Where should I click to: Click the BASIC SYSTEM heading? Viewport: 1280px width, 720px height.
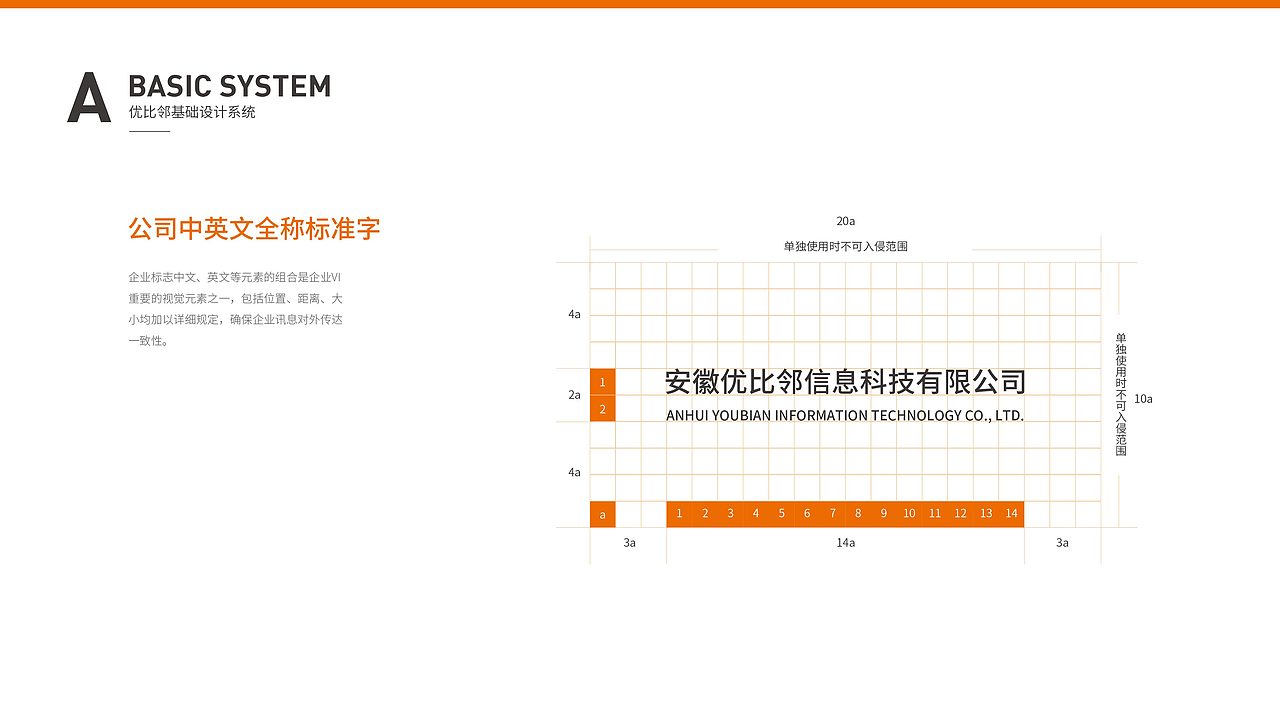tap(230, 86)
